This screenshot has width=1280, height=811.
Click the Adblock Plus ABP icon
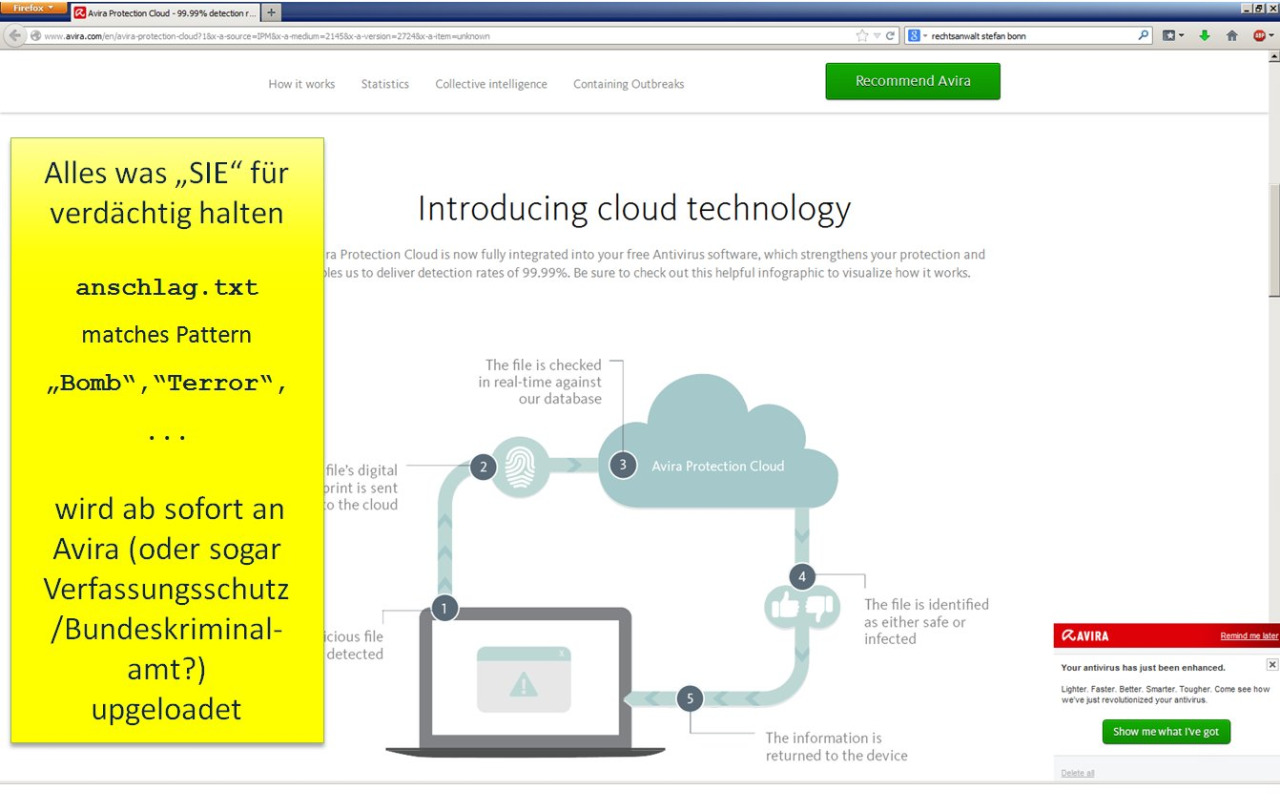pos(1258,35)
